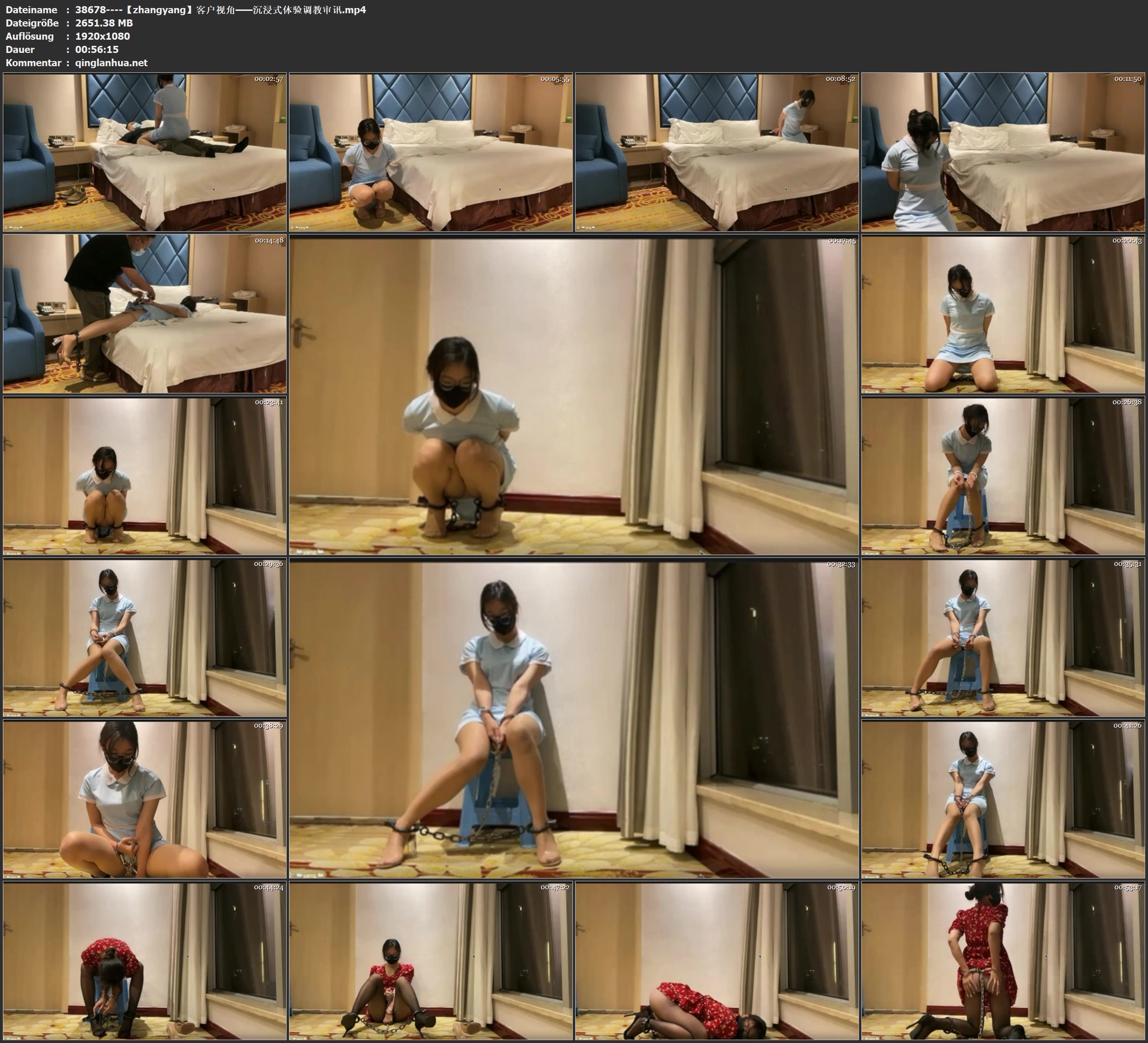Choose the thumbnail at 00:29:36

(145, 637)
